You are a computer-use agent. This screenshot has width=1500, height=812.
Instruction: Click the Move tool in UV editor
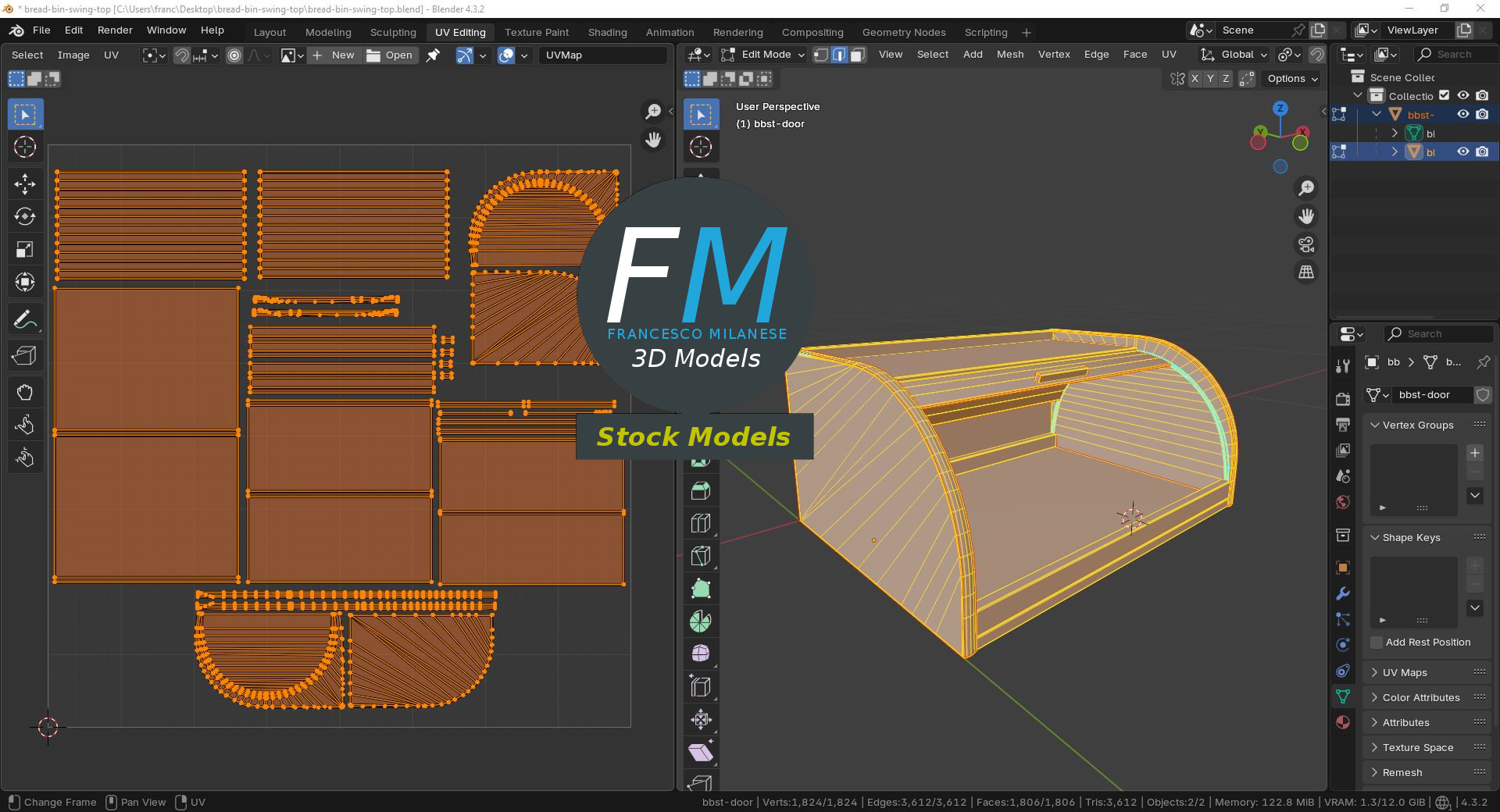[x=25, y=184]
